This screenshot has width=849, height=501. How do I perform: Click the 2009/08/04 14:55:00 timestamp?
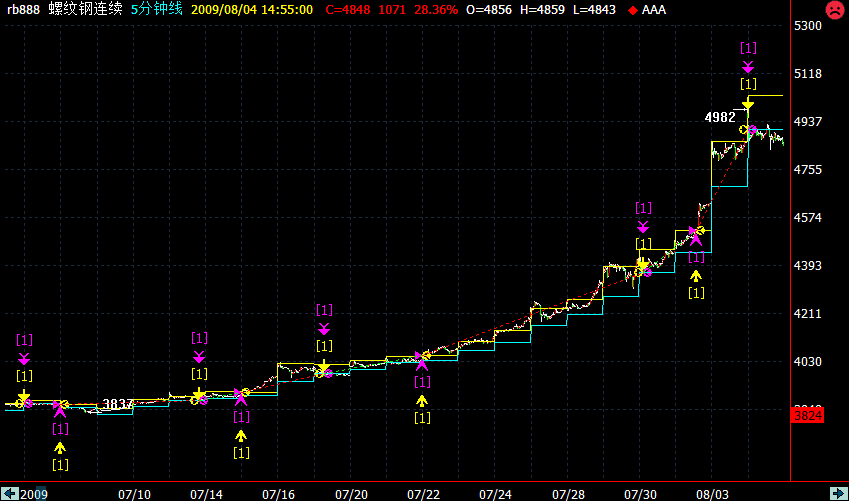tap(251, 10)
